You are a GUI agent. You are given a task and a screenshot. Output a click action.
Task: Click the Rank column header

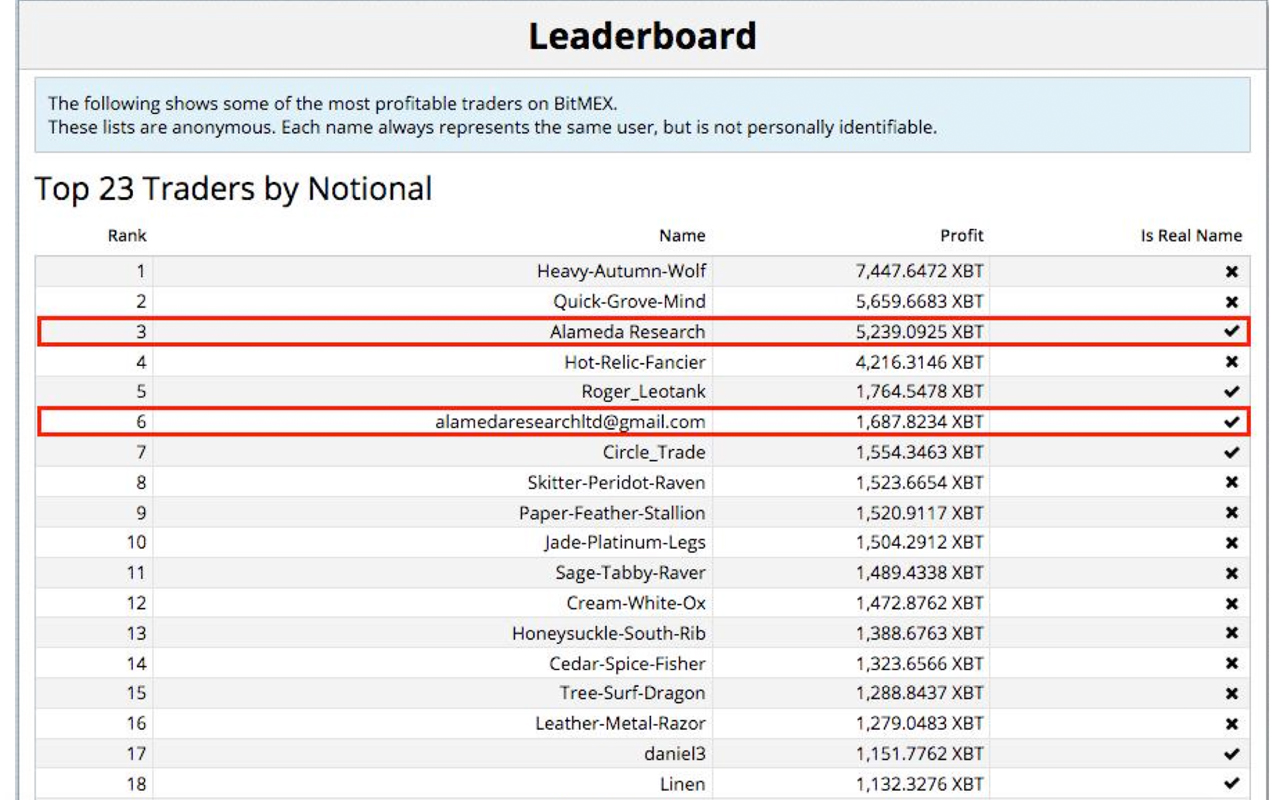(x=127, y=236)
